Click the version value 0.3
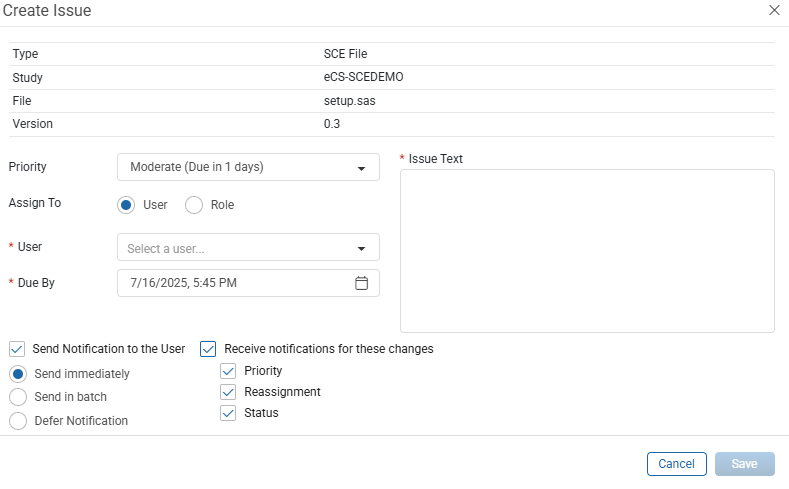The image size is (789, 489). point(332,124)
